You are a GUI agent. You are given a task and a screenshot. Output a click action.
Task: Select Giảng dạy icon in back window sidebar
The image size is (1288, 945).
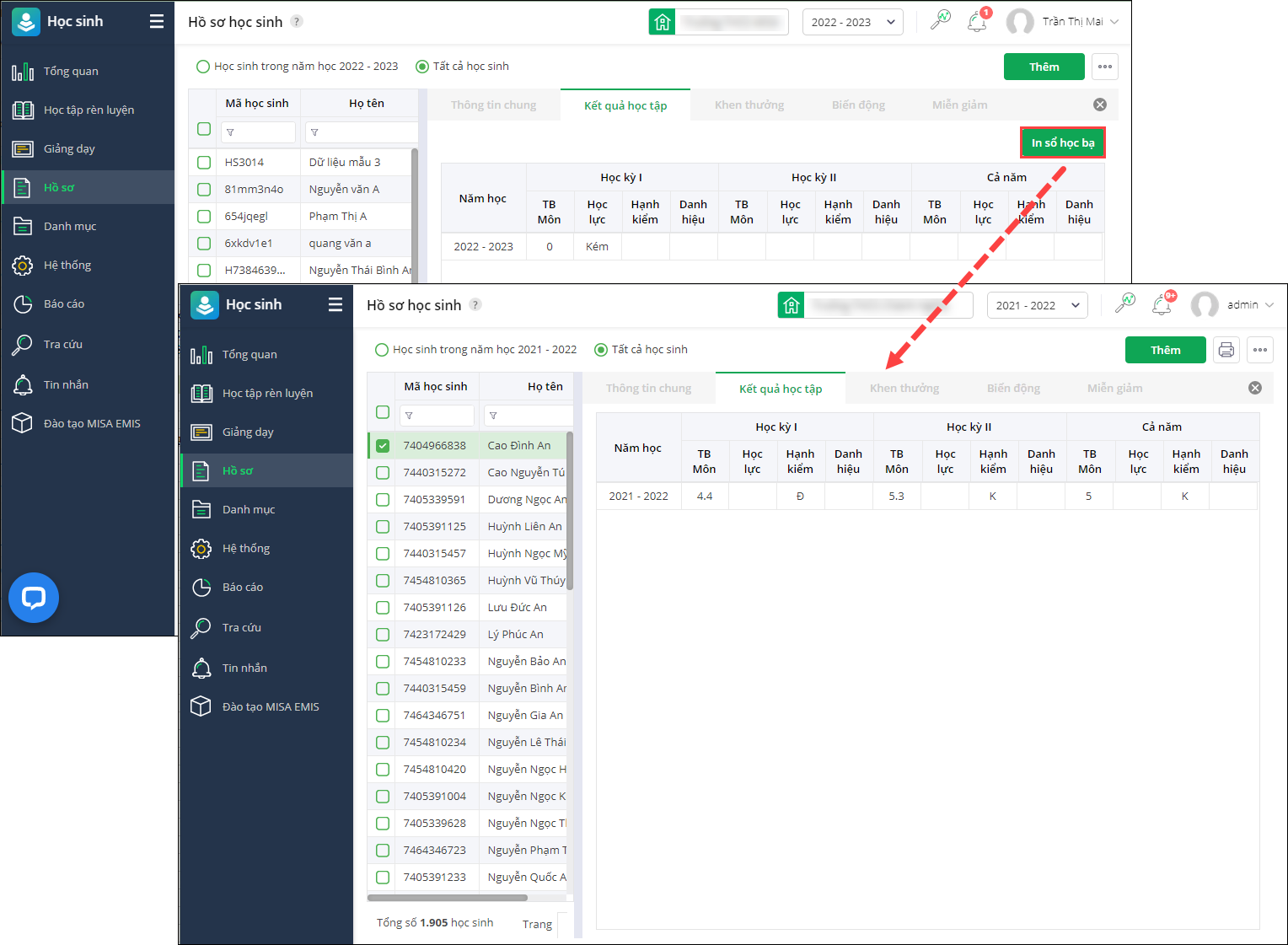tap(23, 149)
